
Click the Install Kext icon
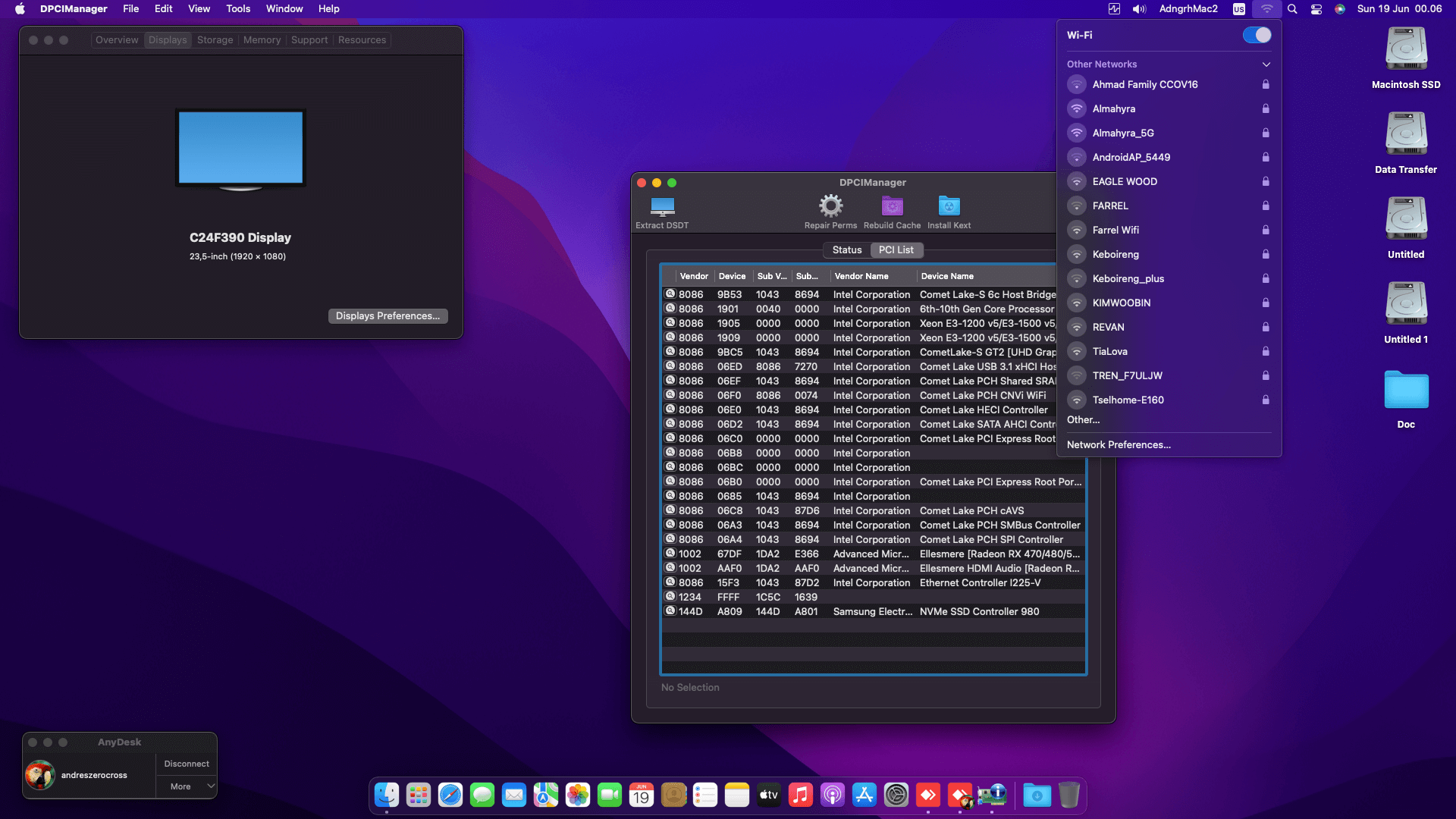pos(949,206)
